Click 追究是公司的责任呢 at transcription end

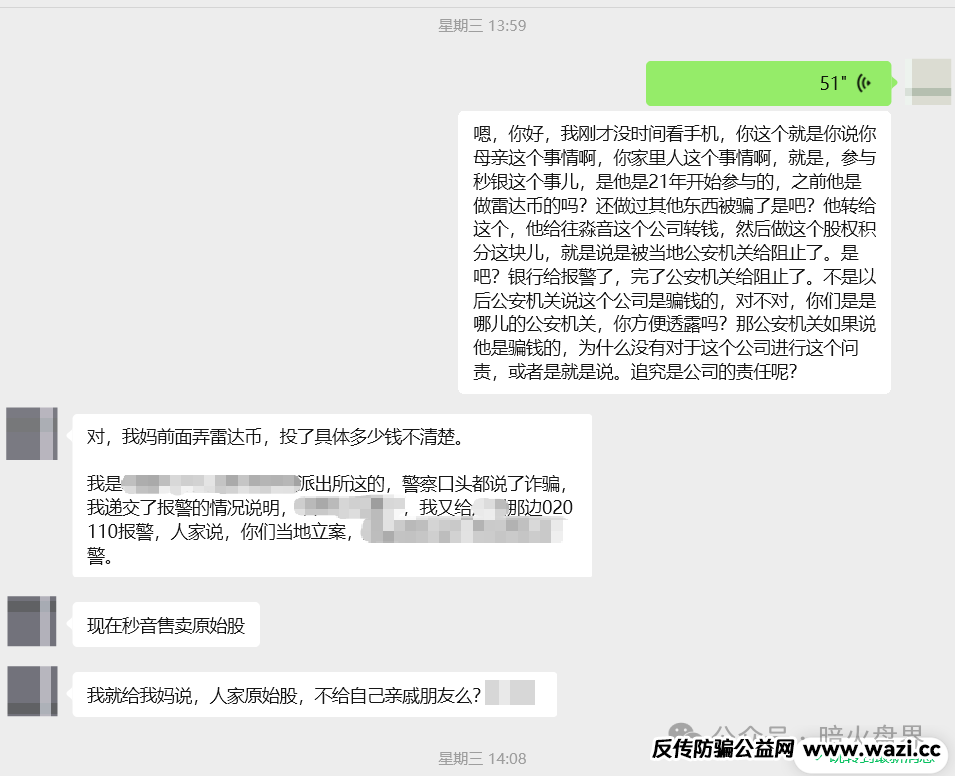(715, 372)
